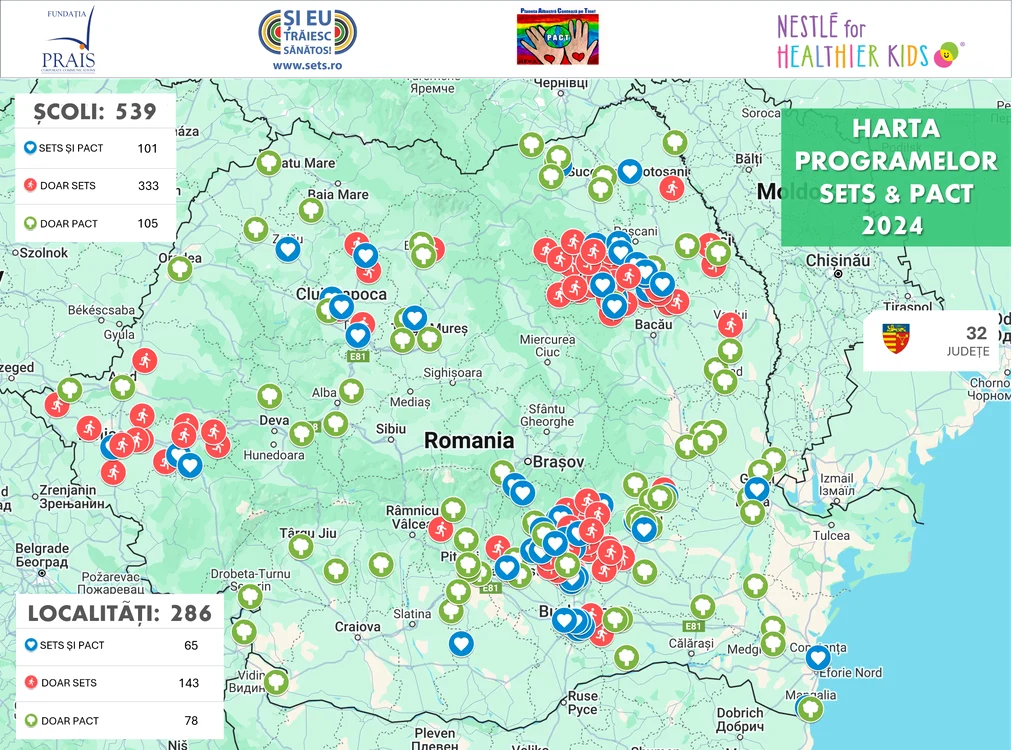1025x750 pixels.
Task: Click the green tree icon beside DOAR PACT 78
Action: pos(31,720)
